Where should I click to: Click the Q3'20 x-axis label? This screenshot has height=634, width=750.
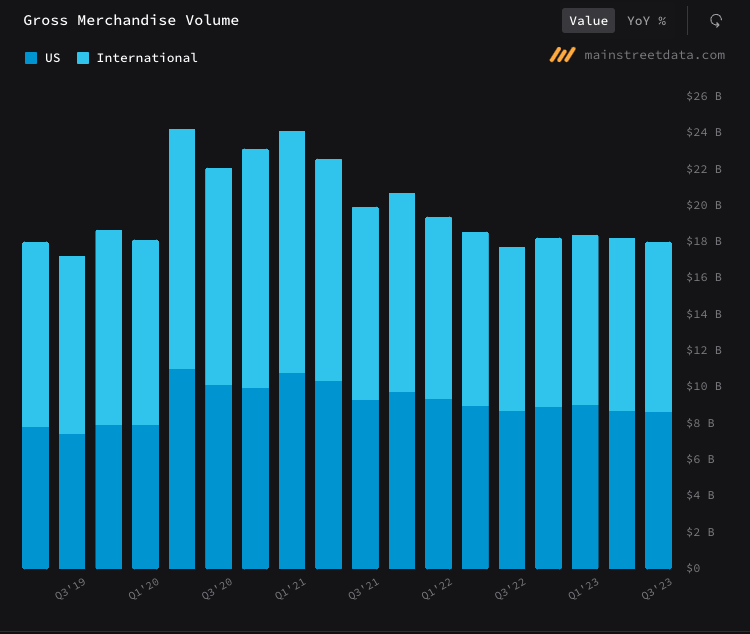click(217, 588)
